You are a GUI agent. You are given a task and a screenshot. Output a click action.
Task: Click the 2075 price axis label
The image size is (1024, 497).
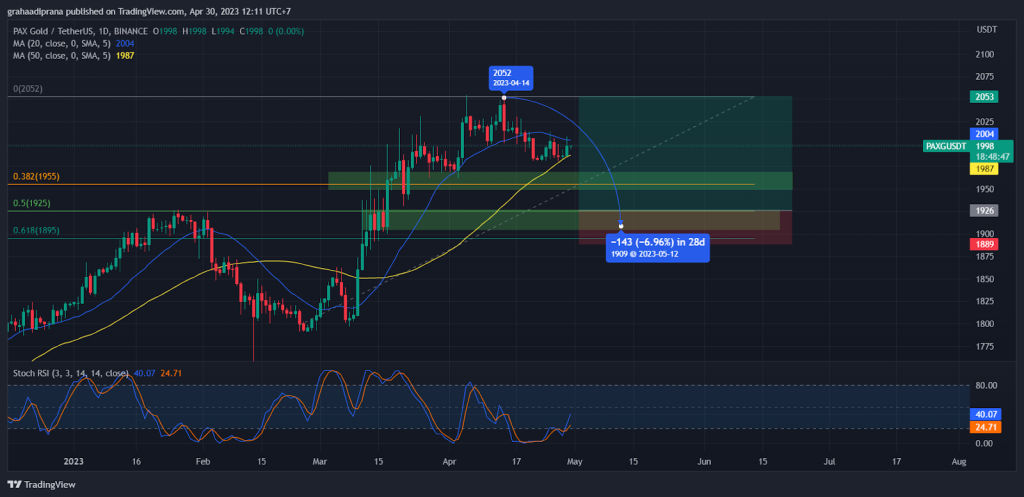click(985, 76)
